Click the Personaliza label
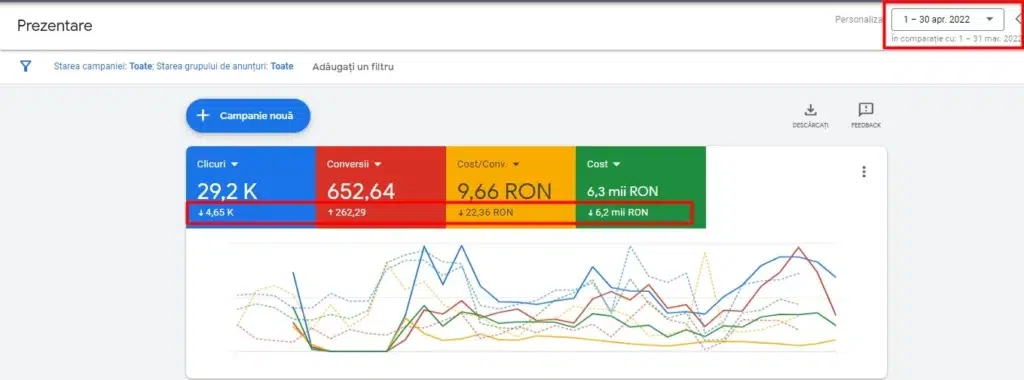1024x380 pixels. (859, 20)
